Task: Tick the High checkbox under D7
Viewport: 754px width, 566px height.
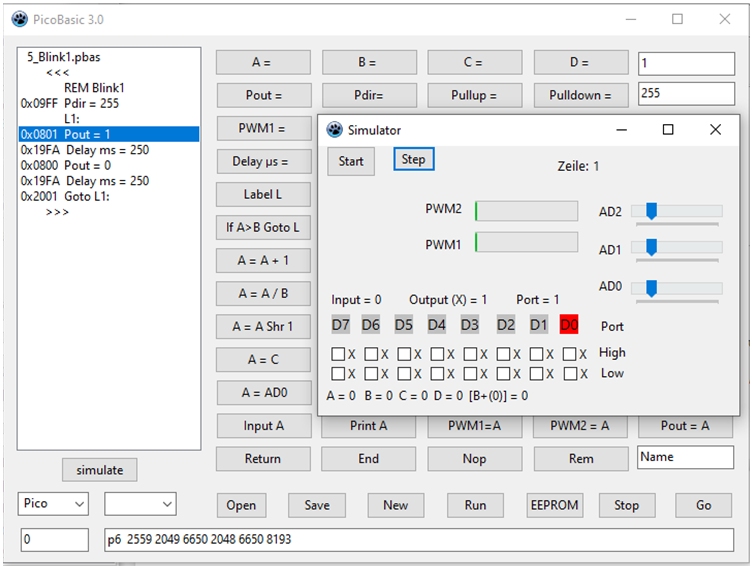Action: tap(338, 353)
